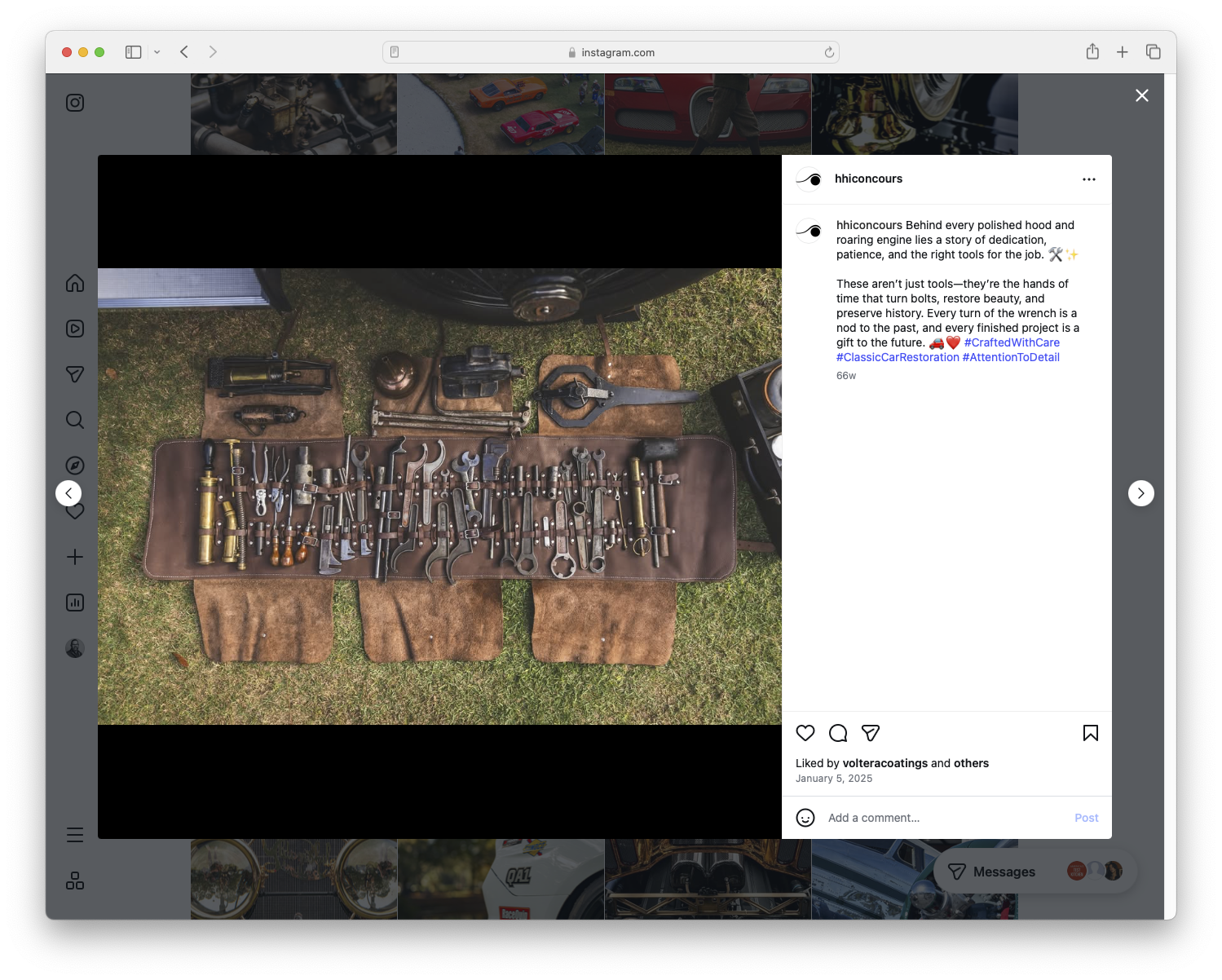Viewport: 1222px width, 980px height.
Task: Open the hamburger More menu
Action: click(74, 834)
